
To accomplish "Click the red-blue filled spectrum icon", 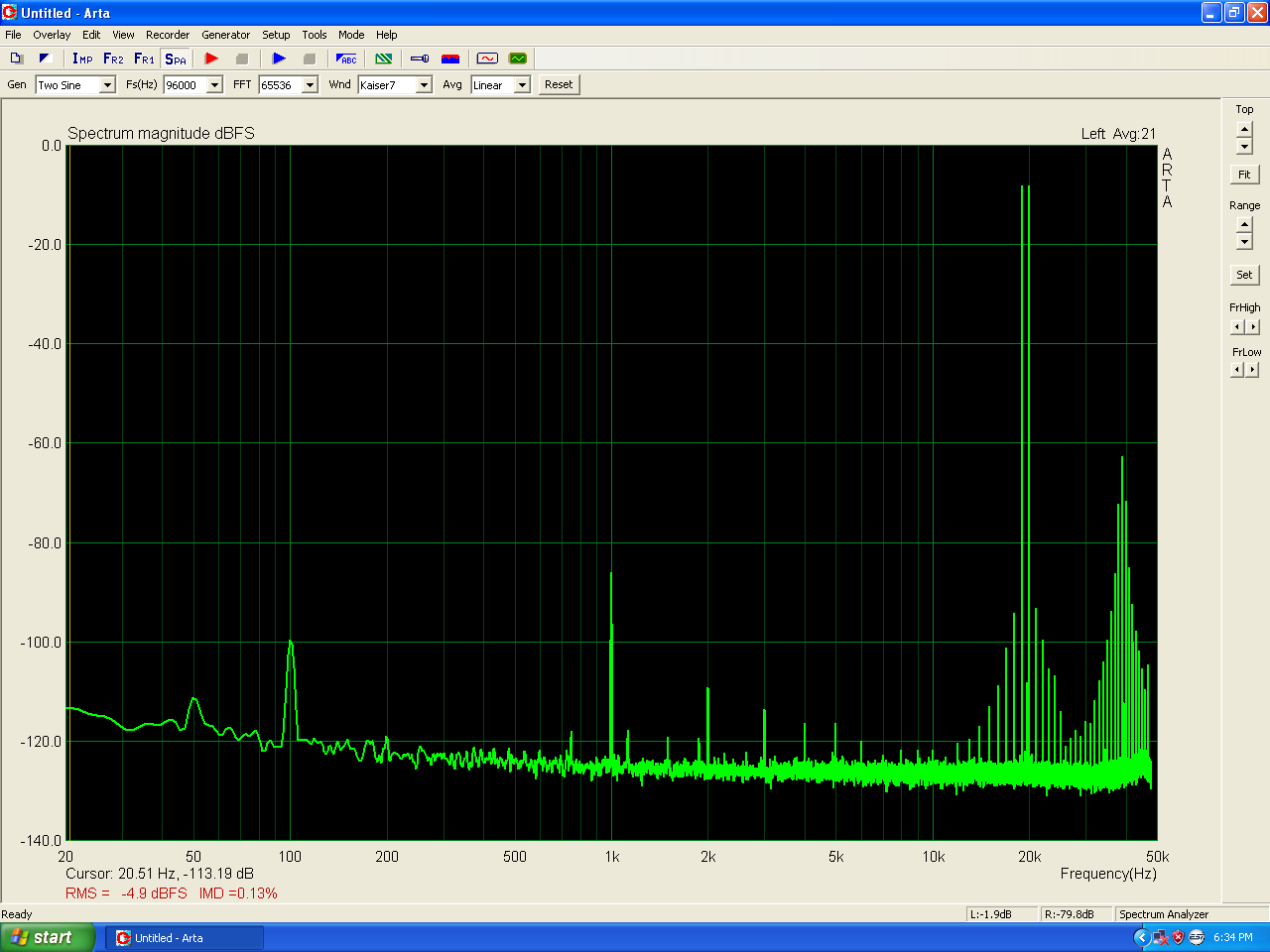I will 450,59.
